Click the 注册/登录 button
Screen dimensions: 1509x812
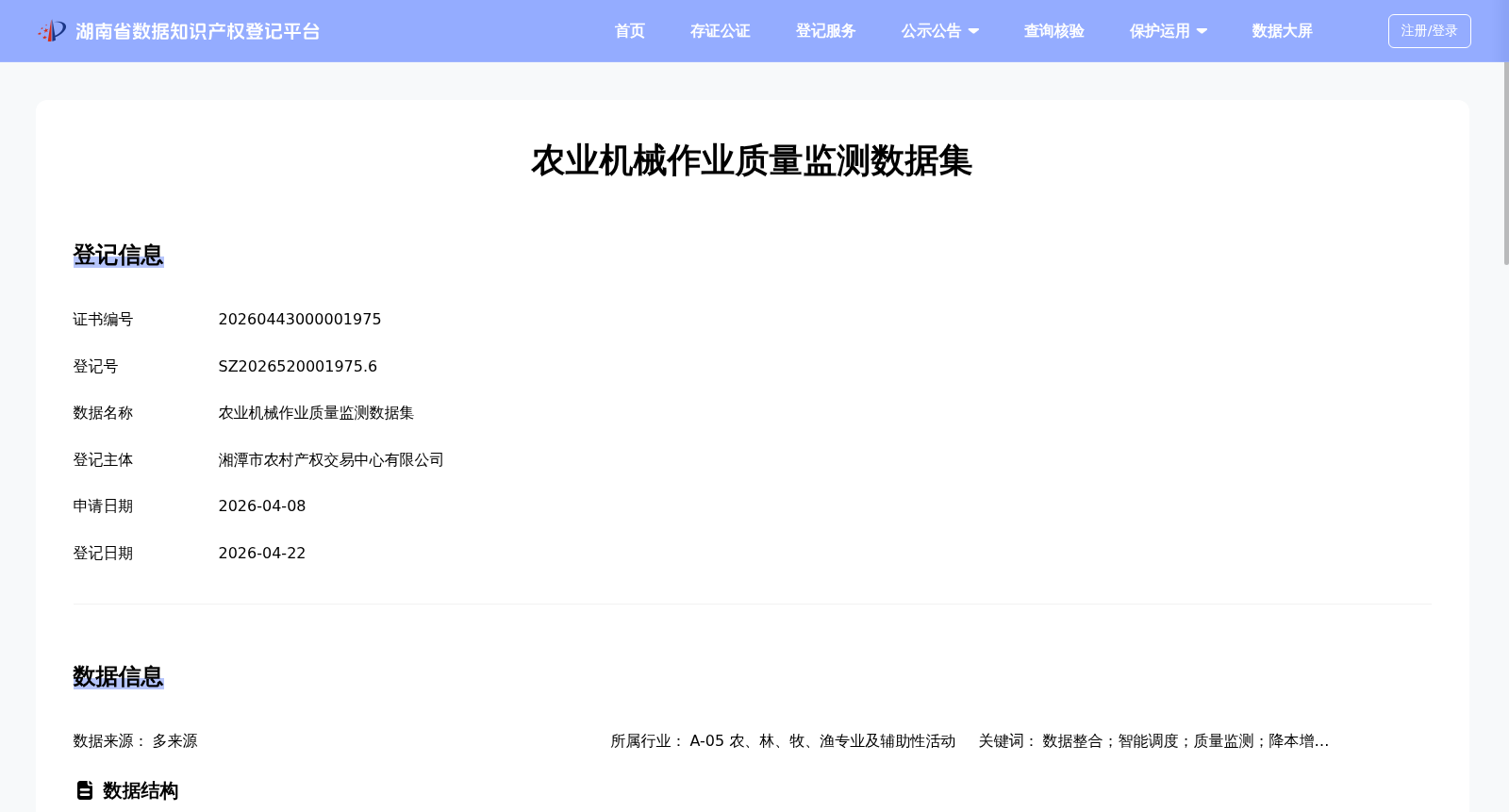(1430, 31)
